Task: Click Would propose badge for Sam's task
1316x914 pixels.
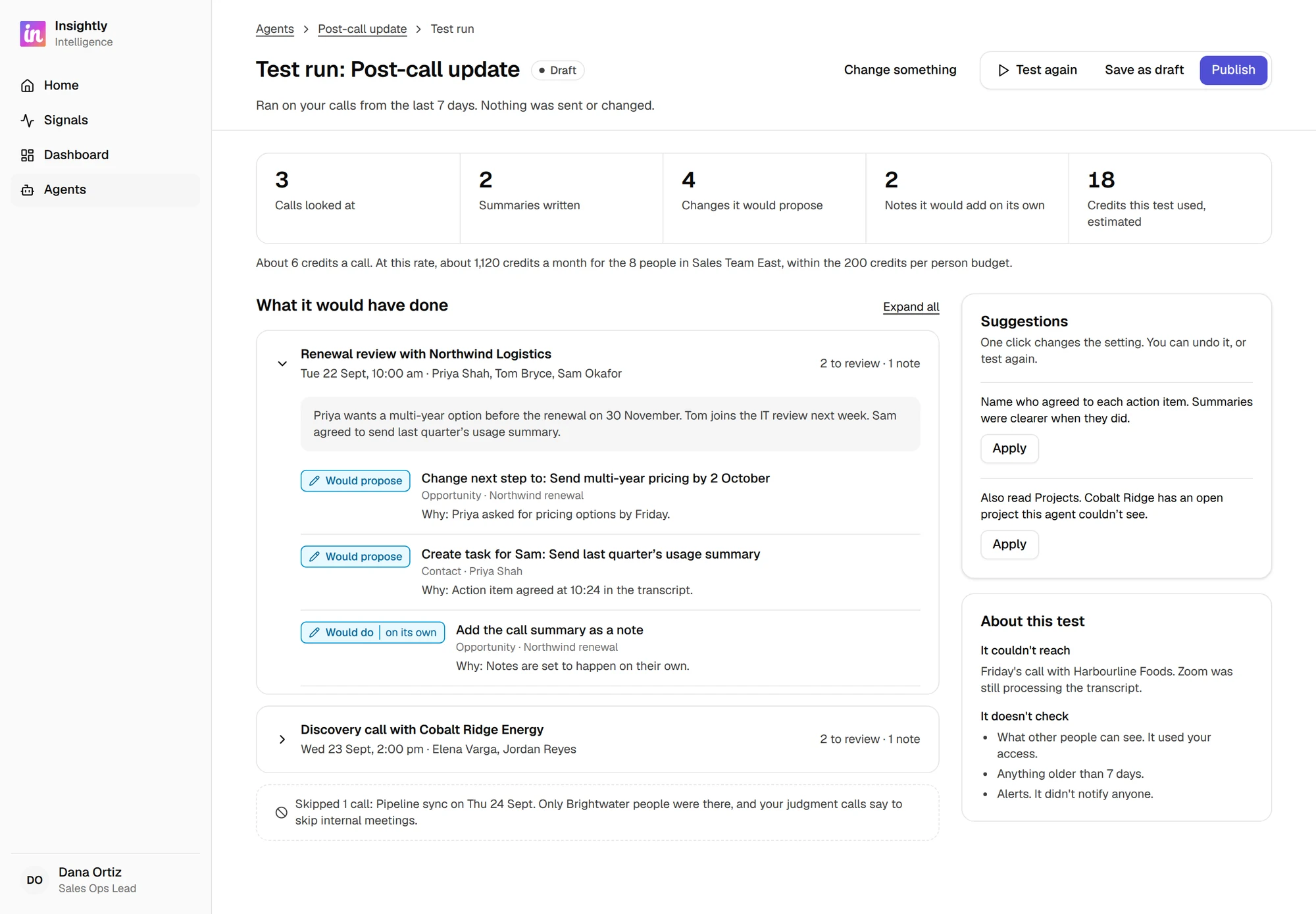Action: [355, 557]
